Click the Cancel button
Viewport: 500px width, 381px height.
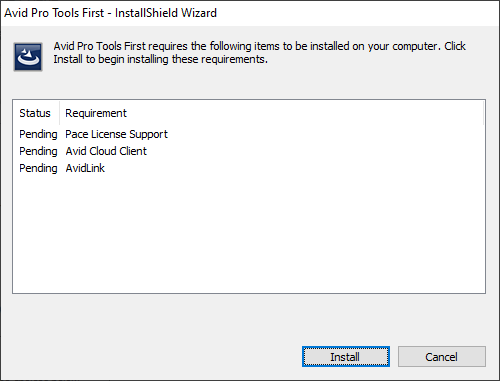442,357
